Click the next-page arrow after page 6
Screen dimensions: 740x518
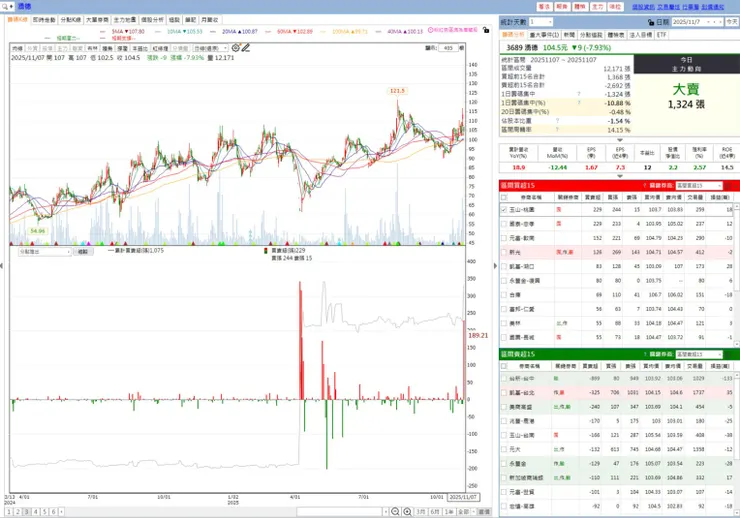click(61, 512)
